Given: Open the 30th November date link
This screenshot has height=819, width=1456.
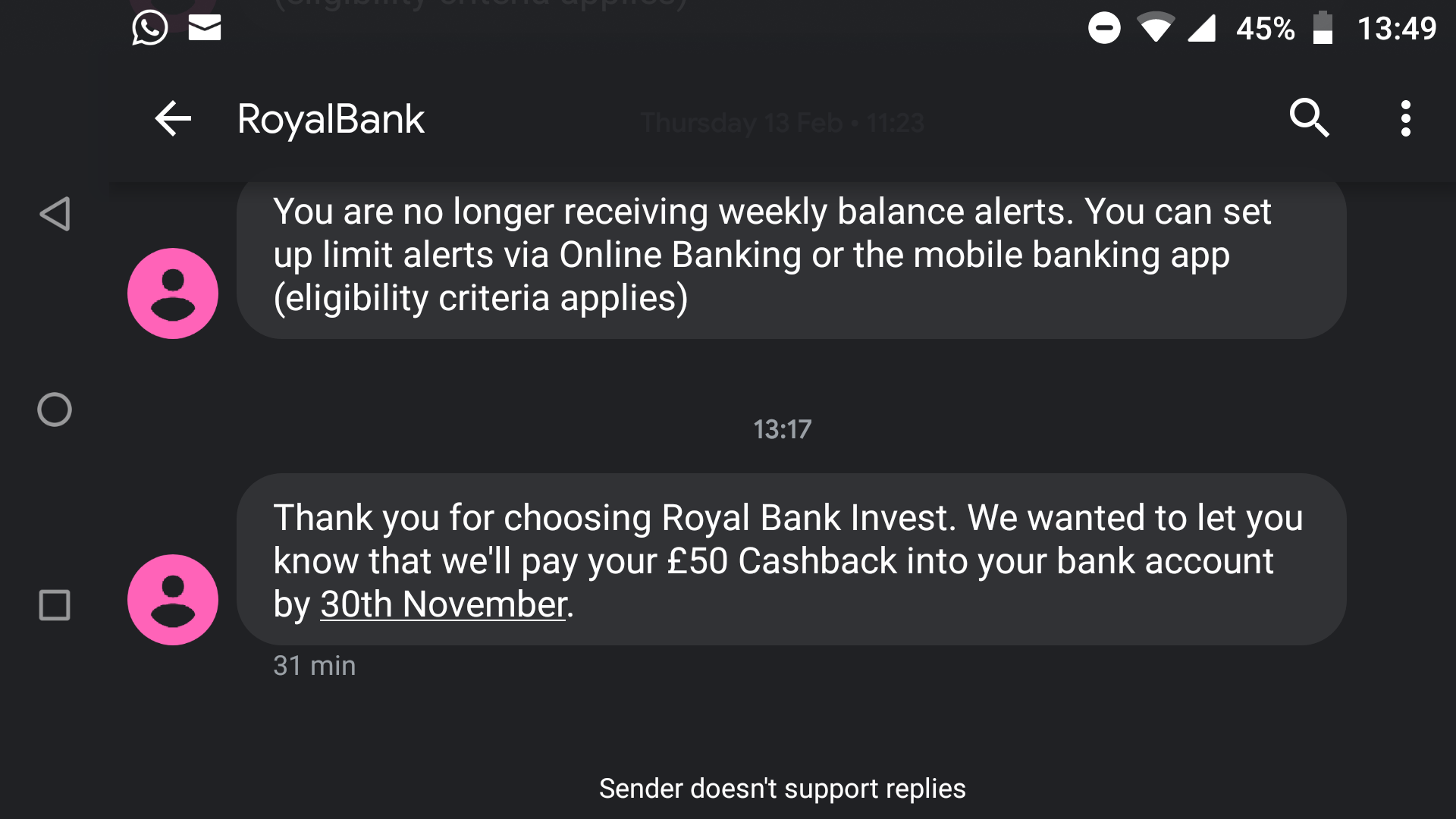Looking at the screenshot, I should tap(444, 604).
